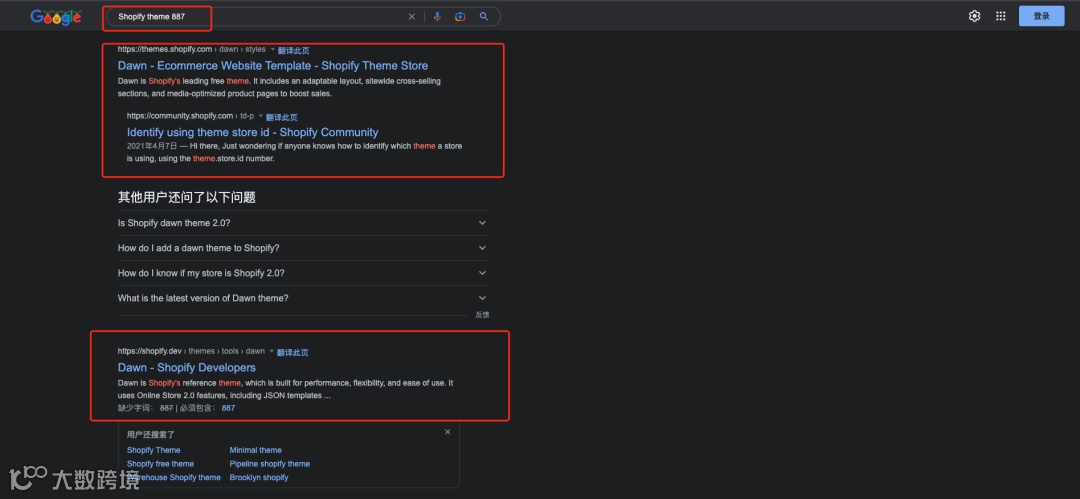Expand 'How do I add a dawn theme' question
Image resolution: width=1080 pixels, height=499 pixels.
[303, 248]
